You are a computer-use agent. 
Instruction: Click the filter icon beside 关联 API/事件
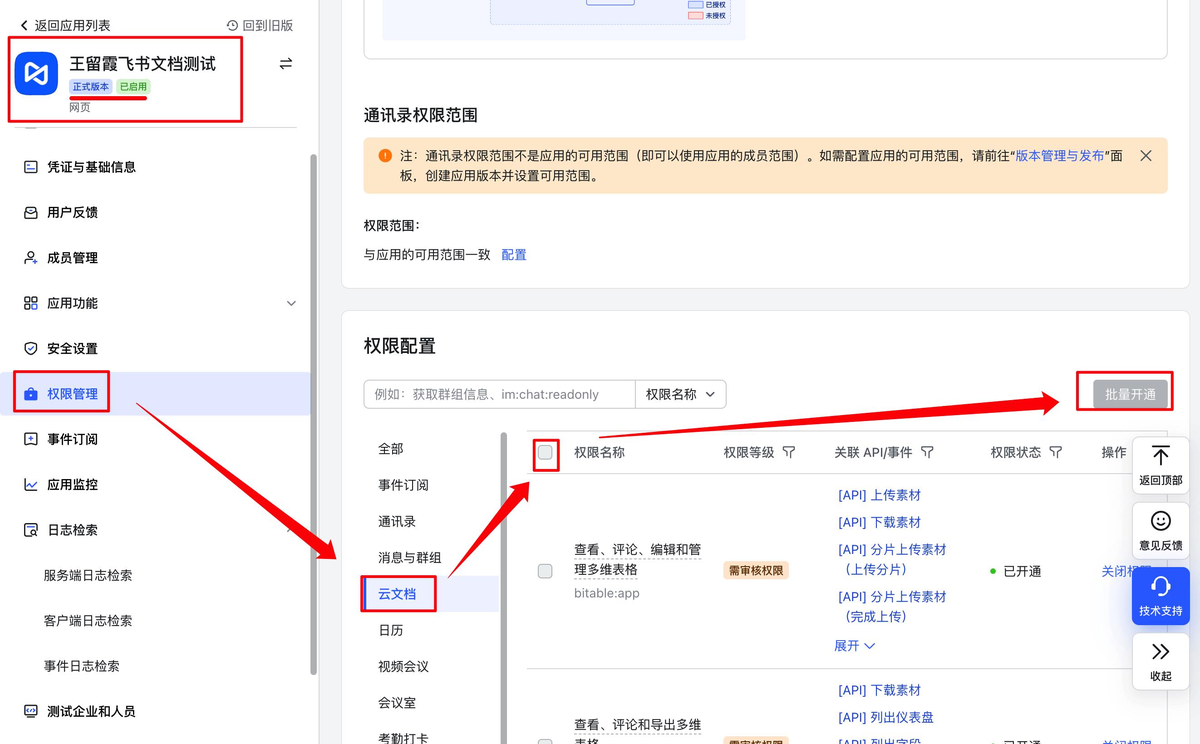(927, 453)
